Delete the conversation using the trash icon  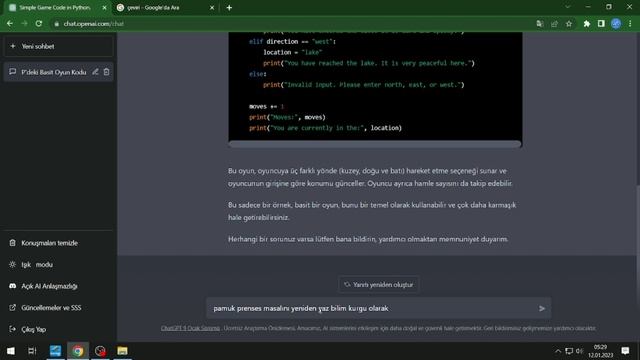click(x=107, y=72)
